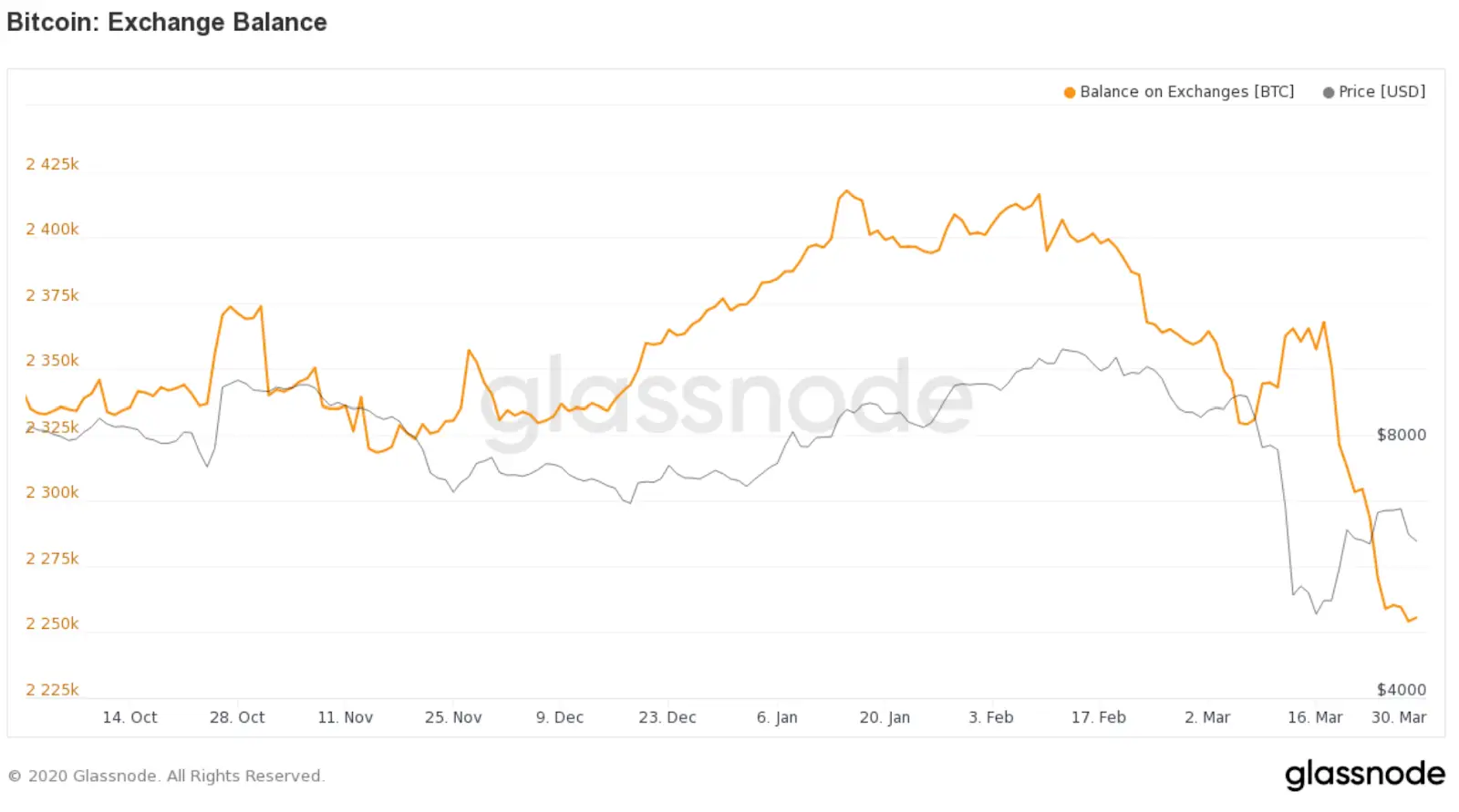The width and height of the screenshot is (1459, 812).
Task: Click the gray Price legend dot
Action: click(x=1329, y=93)
